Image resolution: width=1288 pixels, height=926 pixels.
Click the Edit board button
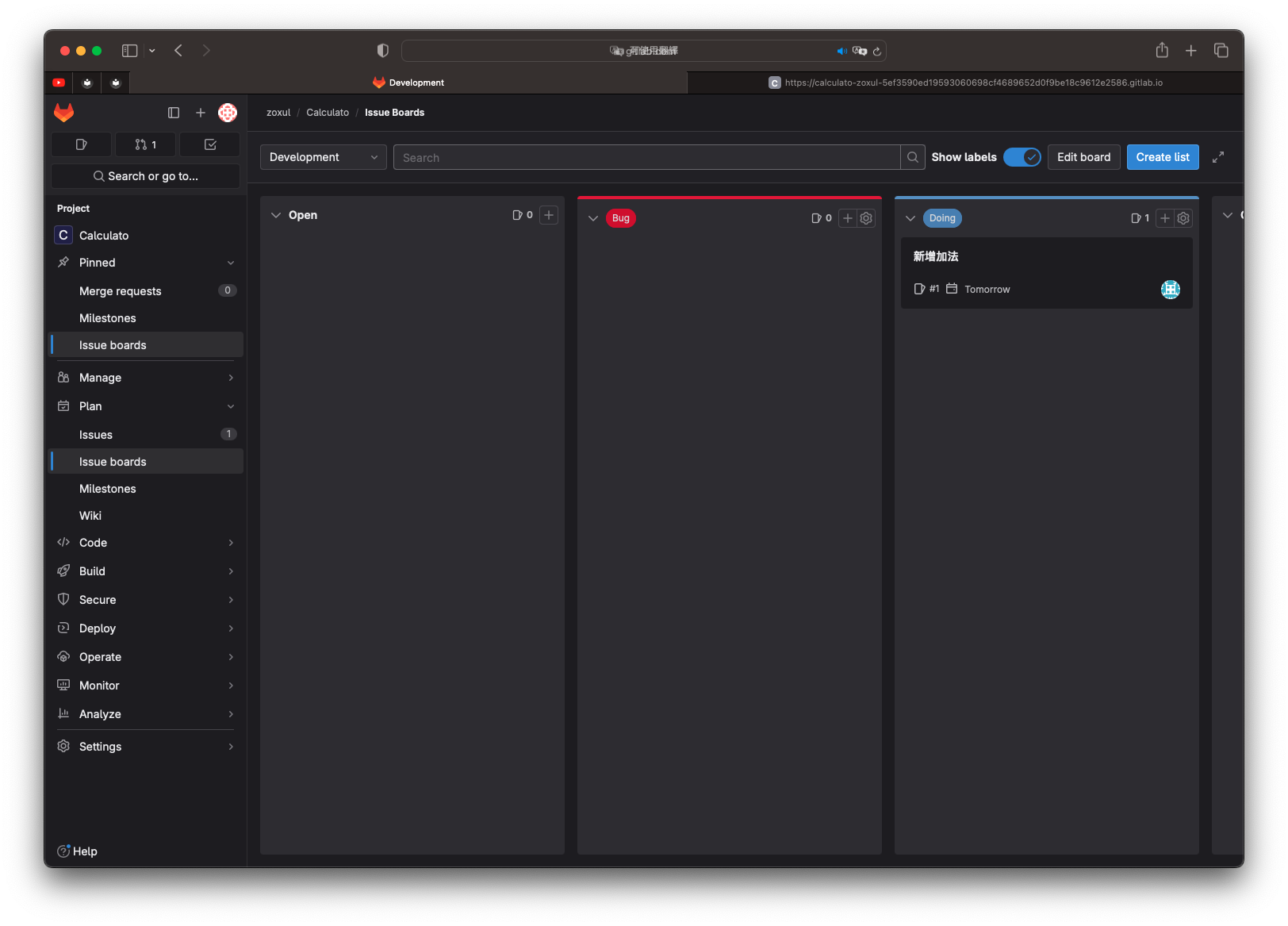[x=1083, y=157]
